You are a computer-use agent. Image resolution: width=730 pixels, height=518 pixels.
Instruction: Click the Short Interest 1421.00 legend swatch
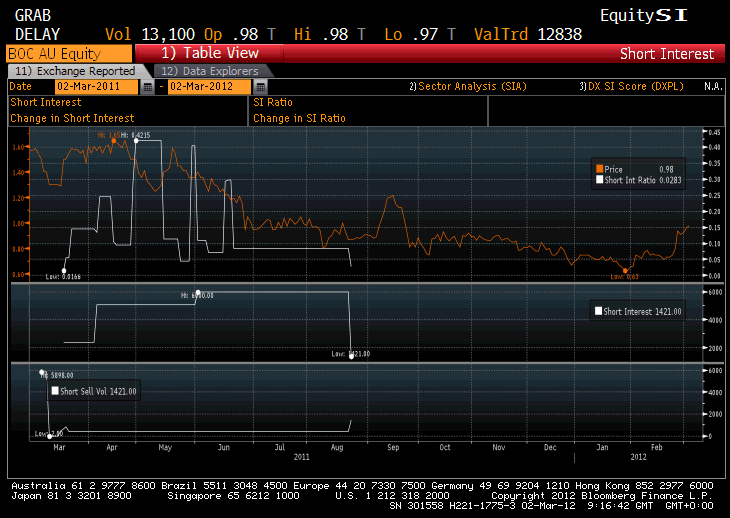(599, 311)
